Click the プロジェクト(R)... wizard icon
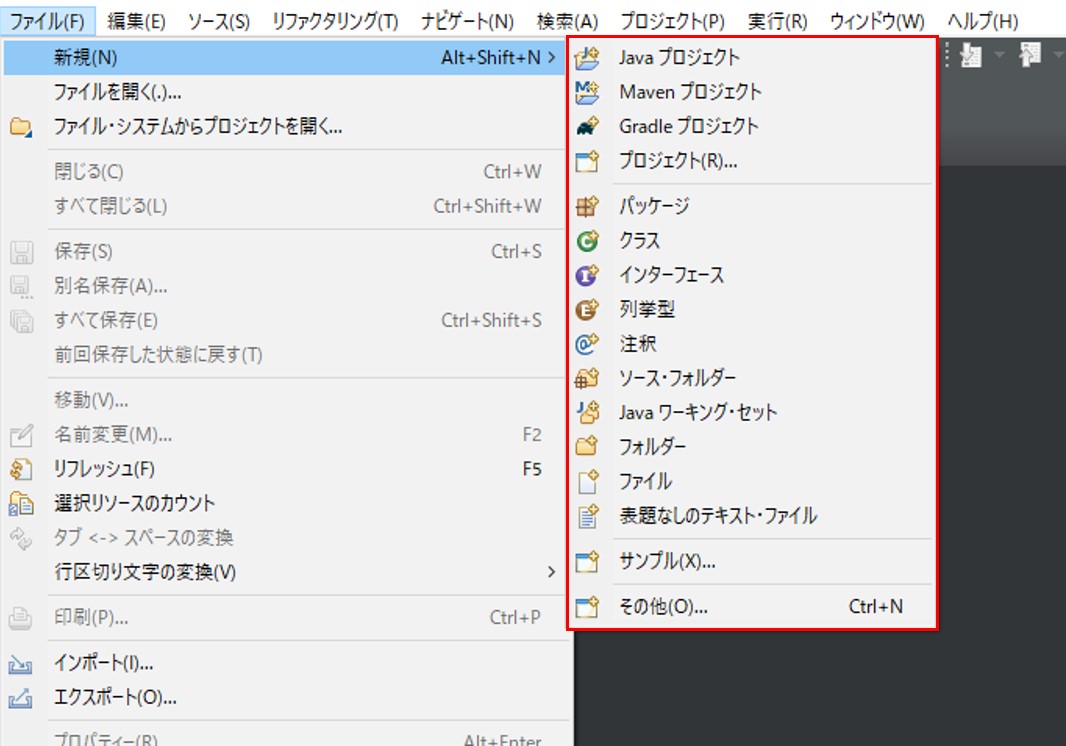 [x=587, y=161]
